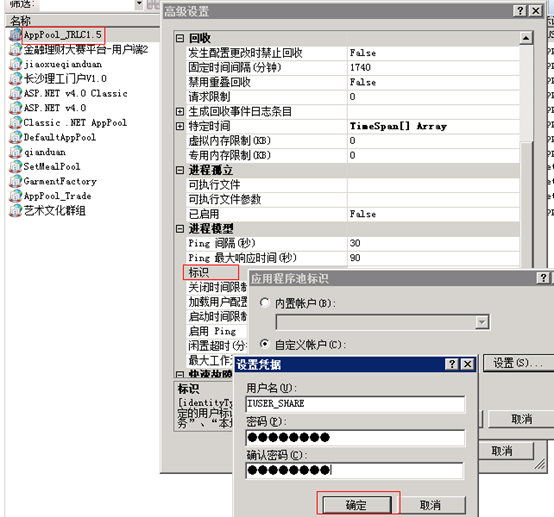This screenshot has height=517, width=554.
Task: Select the DefaultAppPool list entry
Action: [59, 137]
